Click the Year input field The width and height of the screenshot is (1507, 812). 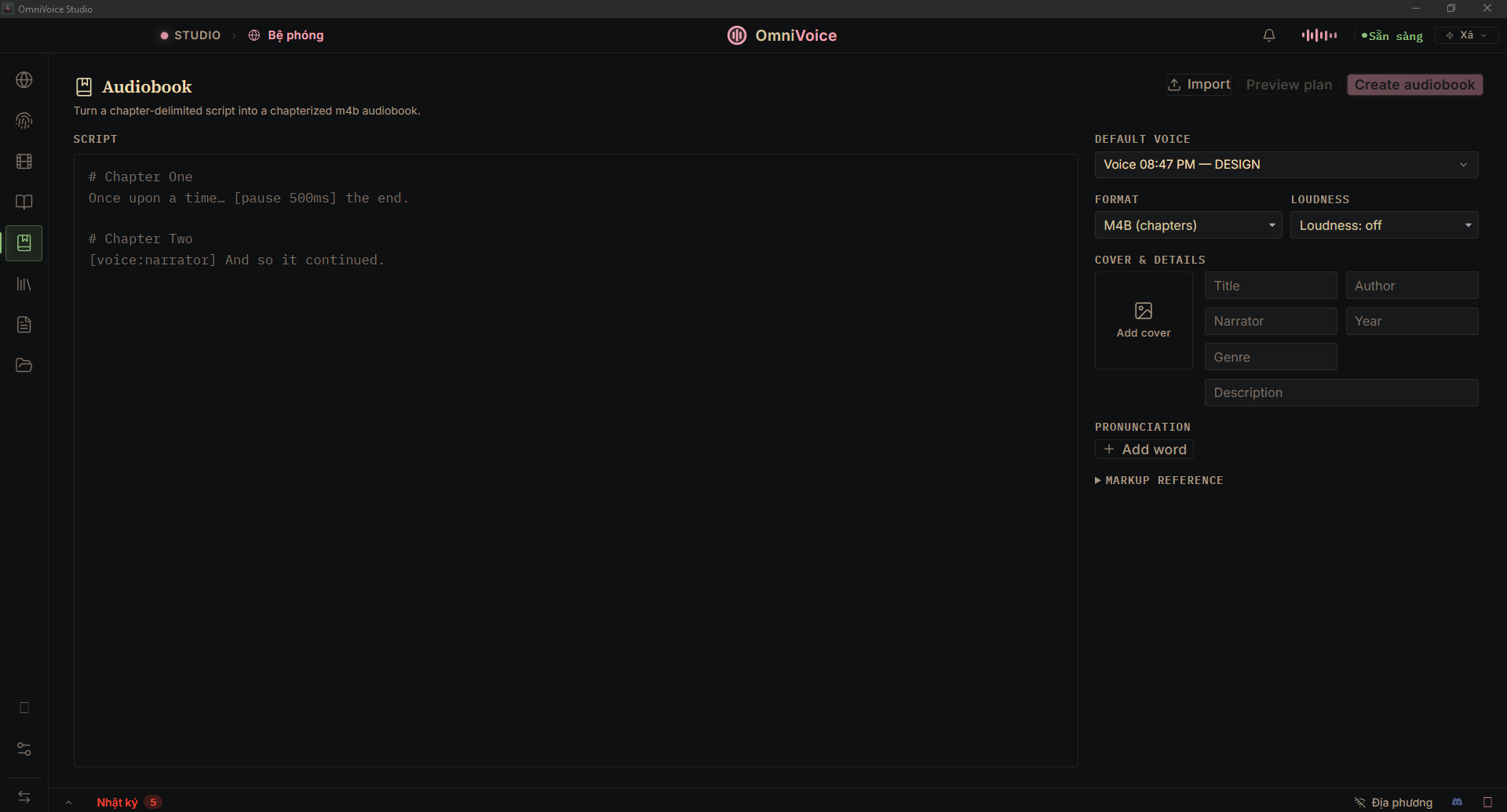click(1412, 321)
